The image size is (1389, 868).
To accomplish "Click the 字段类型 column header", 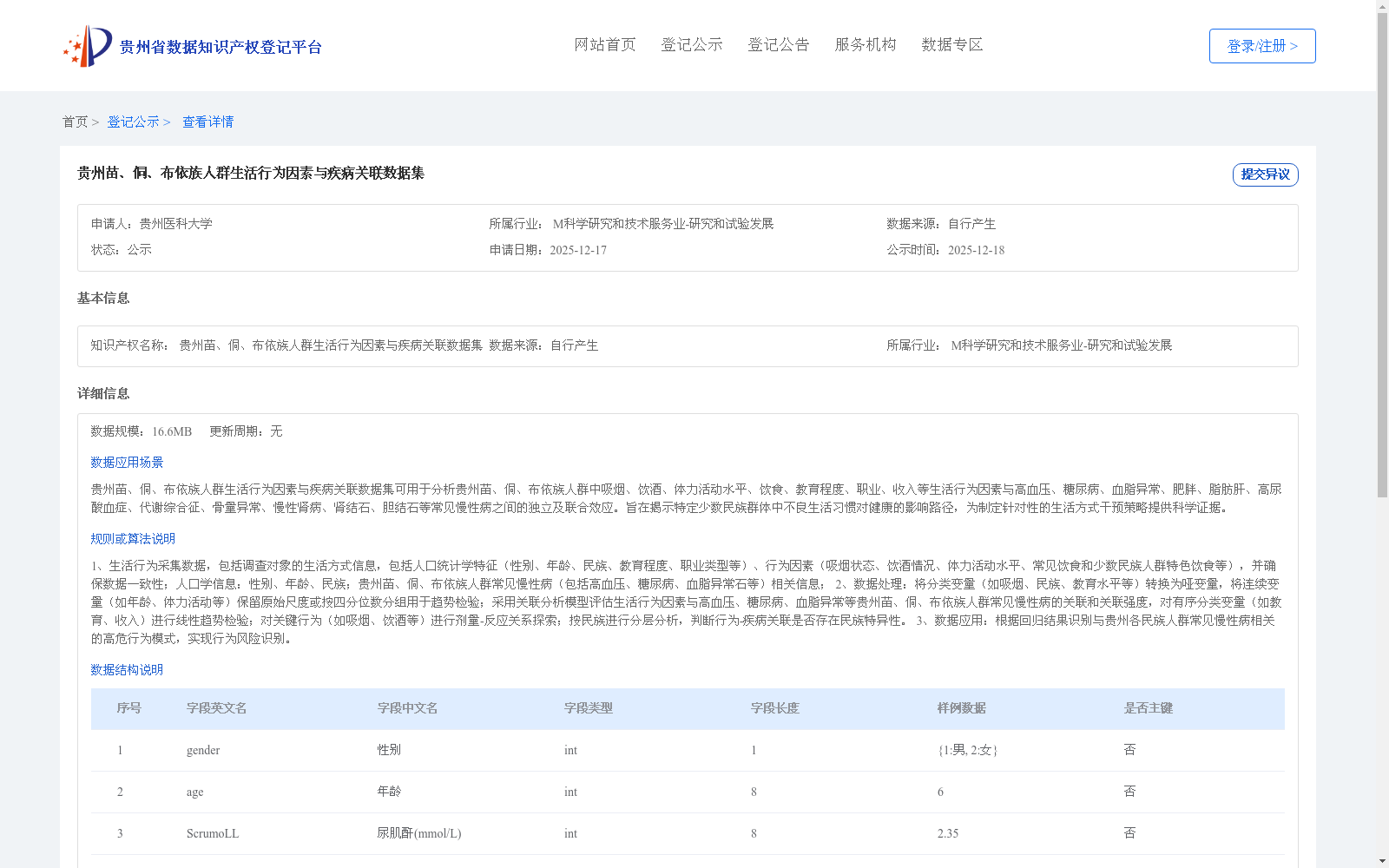I will [x=589, y=708].
